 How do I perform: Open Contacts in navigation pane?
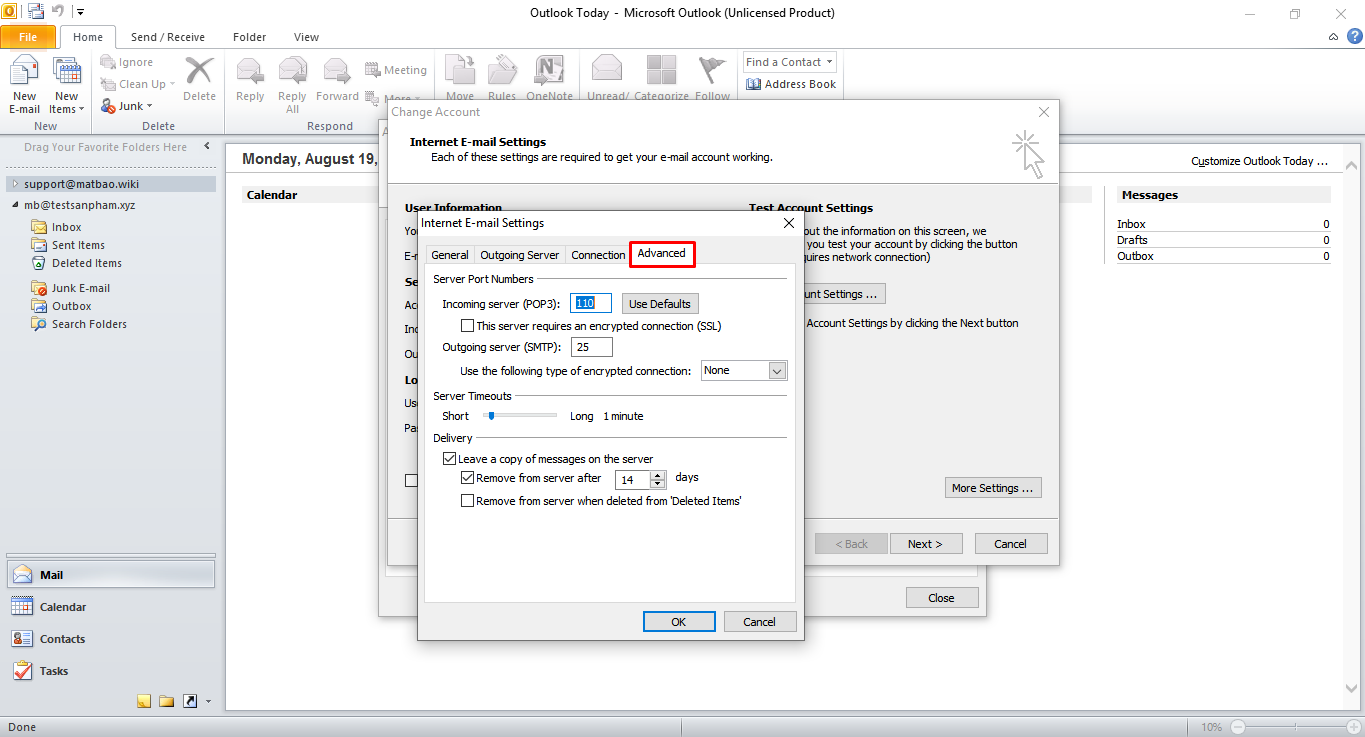tap(22, 639)
